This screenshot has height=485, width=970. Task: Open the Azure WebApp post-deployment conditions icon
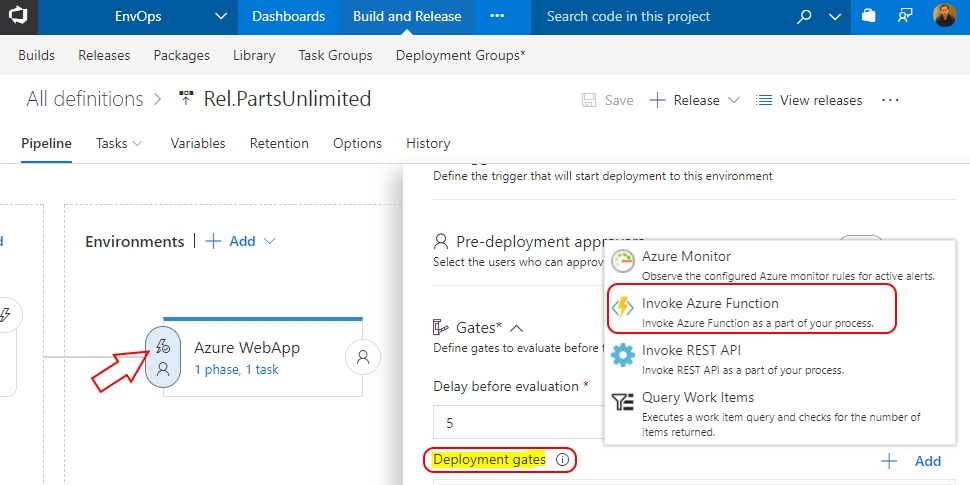[363, 357]
